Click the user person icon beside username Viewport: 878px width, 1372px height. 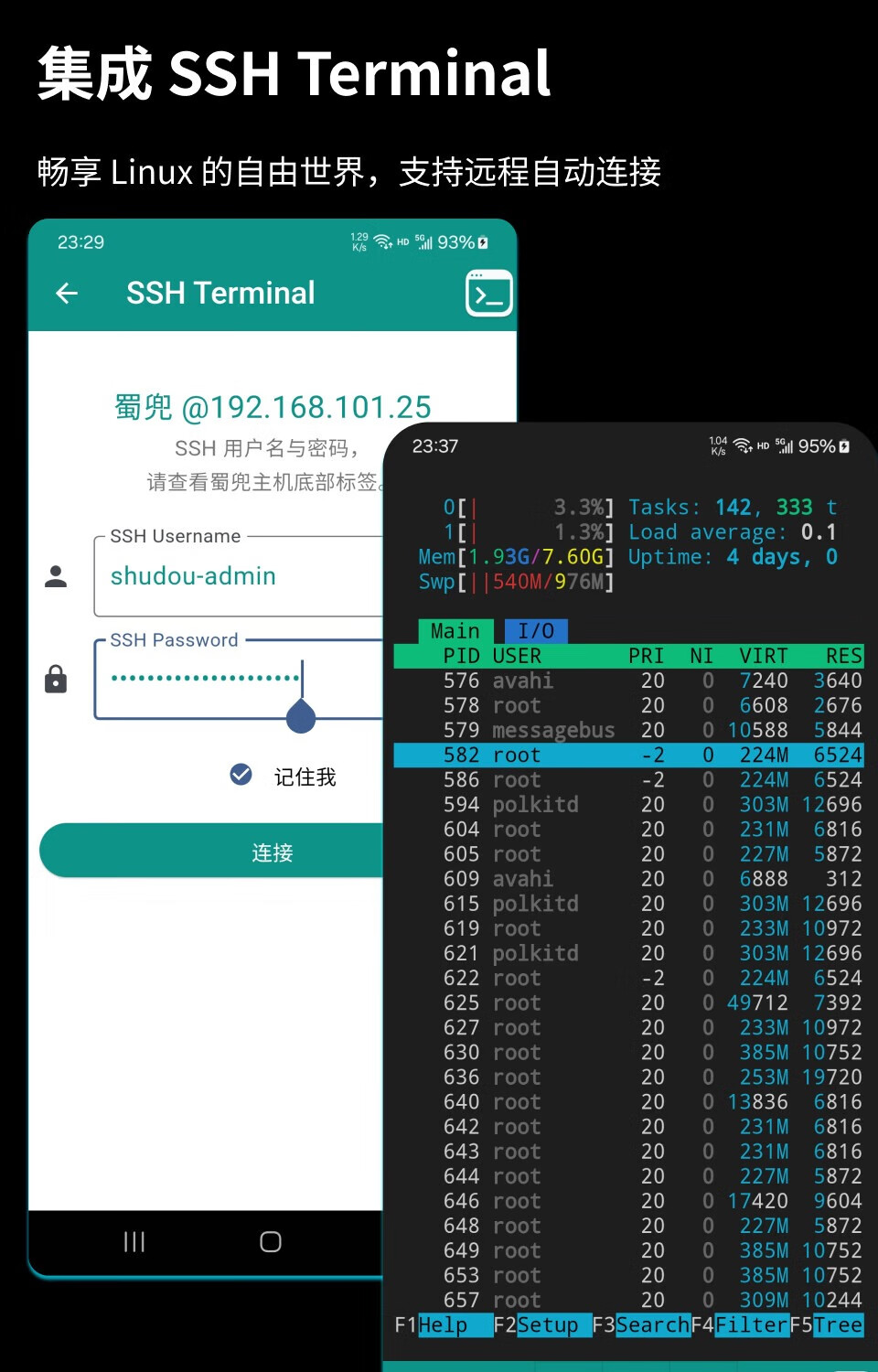(56, 576)
